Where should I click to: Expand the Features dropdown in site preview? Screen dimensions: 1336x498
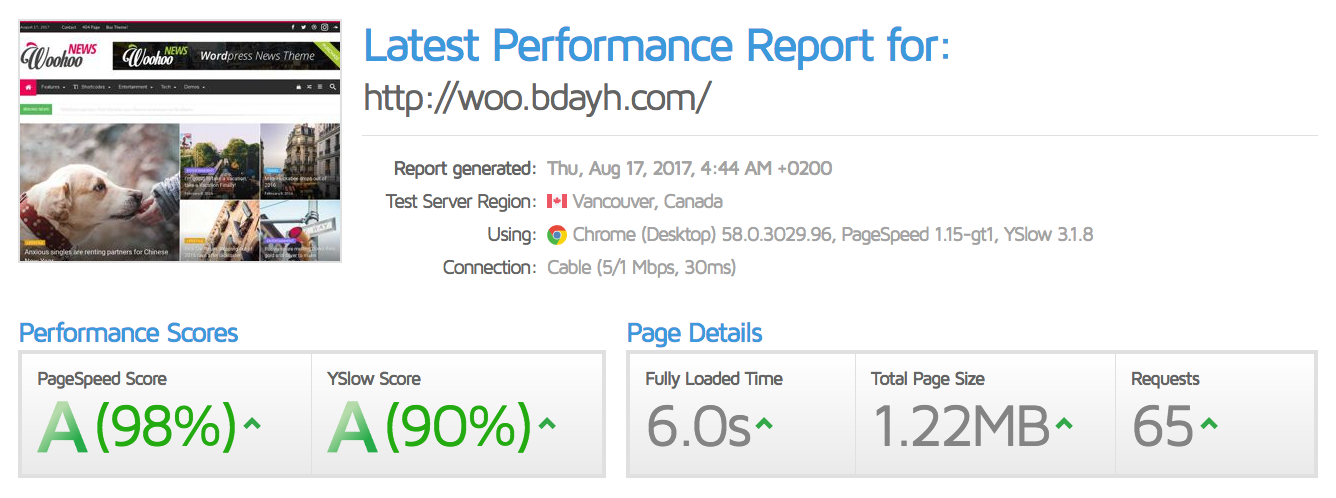coord(53,87)
